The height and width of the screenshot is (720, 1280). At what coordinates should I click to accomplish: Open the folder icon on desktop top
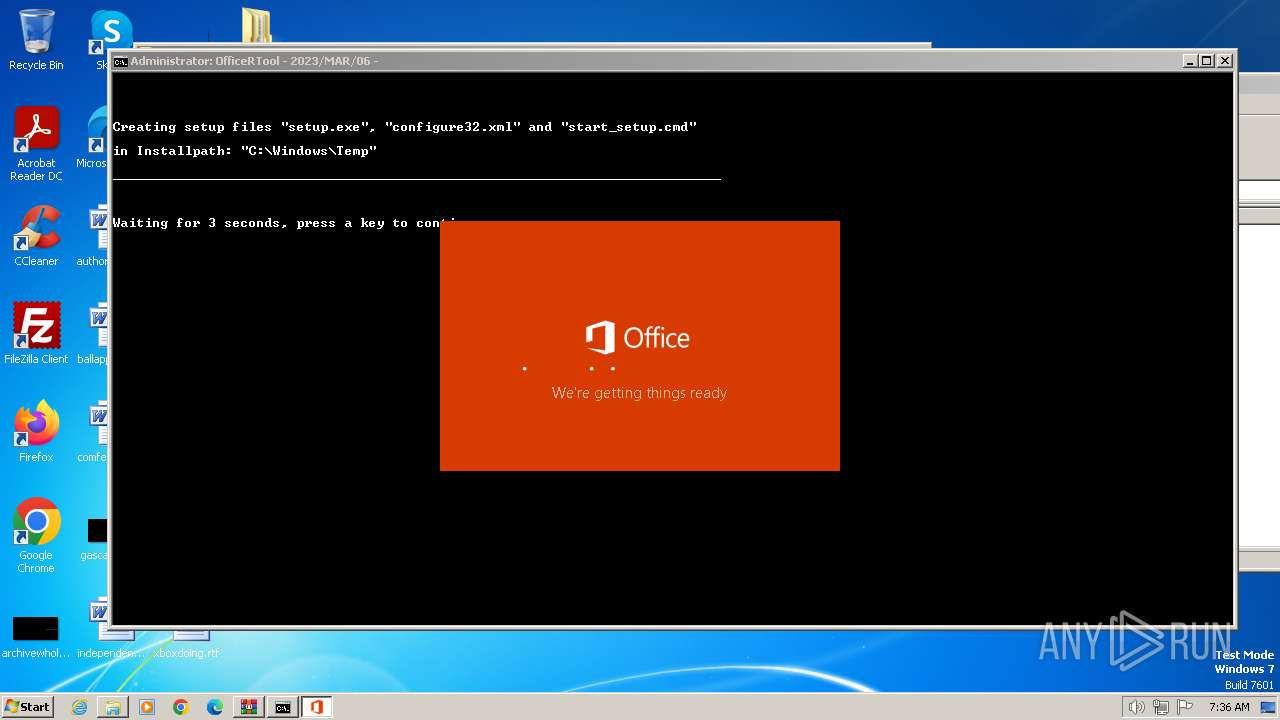tap(256, 25)
